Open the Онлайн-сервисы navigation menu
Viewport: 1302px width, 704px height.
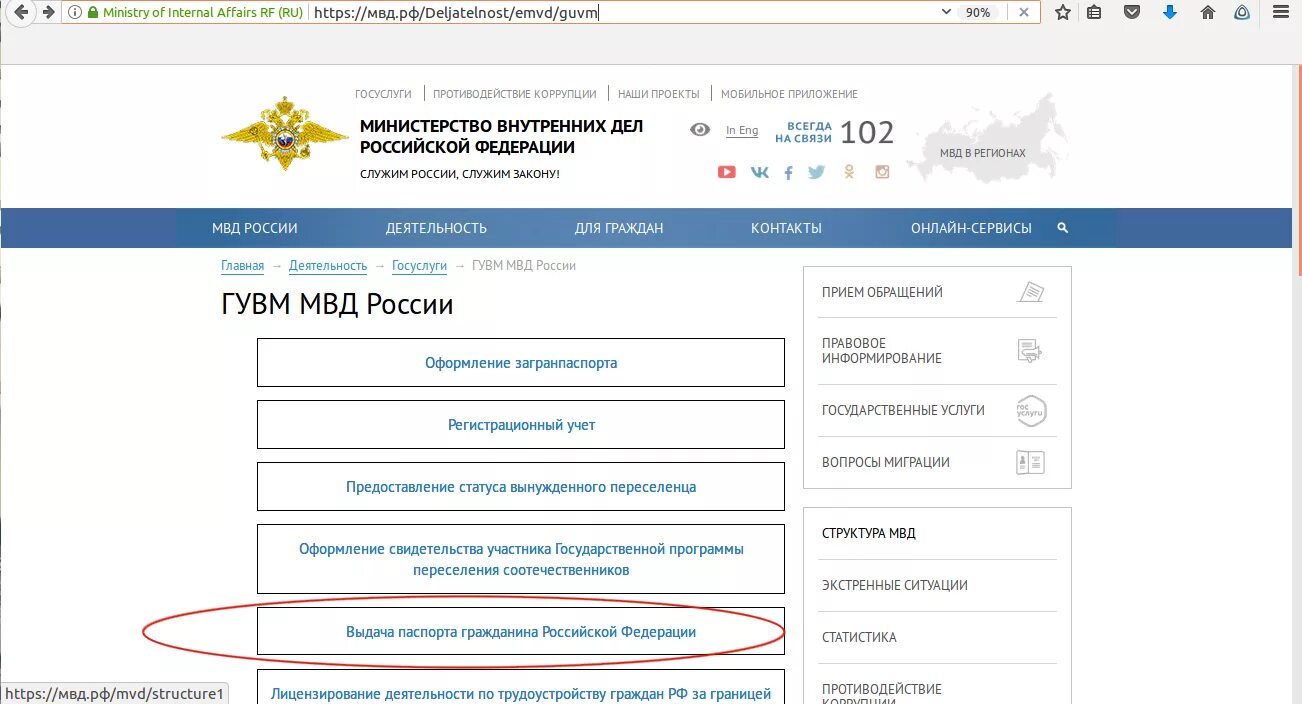click(x=971, y=228)
